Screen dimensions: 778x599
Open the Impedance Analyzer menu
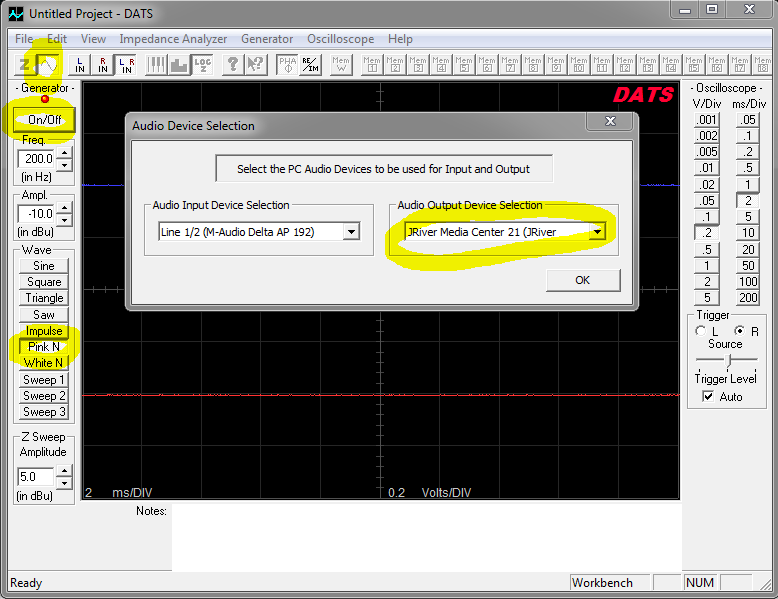(x=173, y=39)
